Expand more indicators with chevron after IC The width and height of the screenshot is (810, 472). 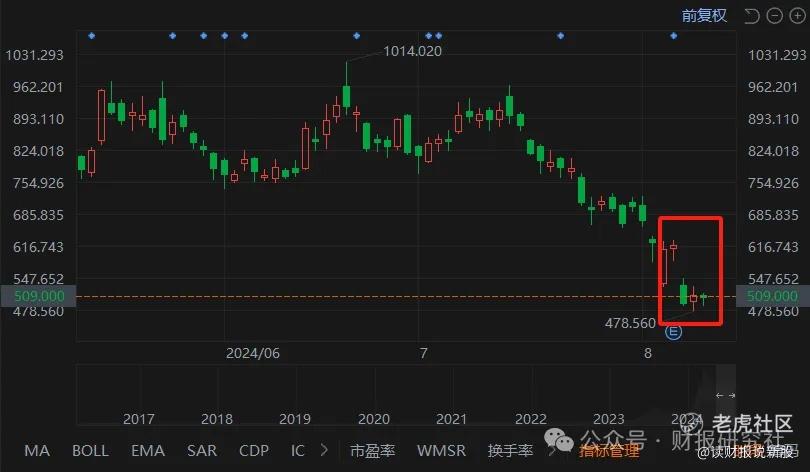(x=324, y=450)
